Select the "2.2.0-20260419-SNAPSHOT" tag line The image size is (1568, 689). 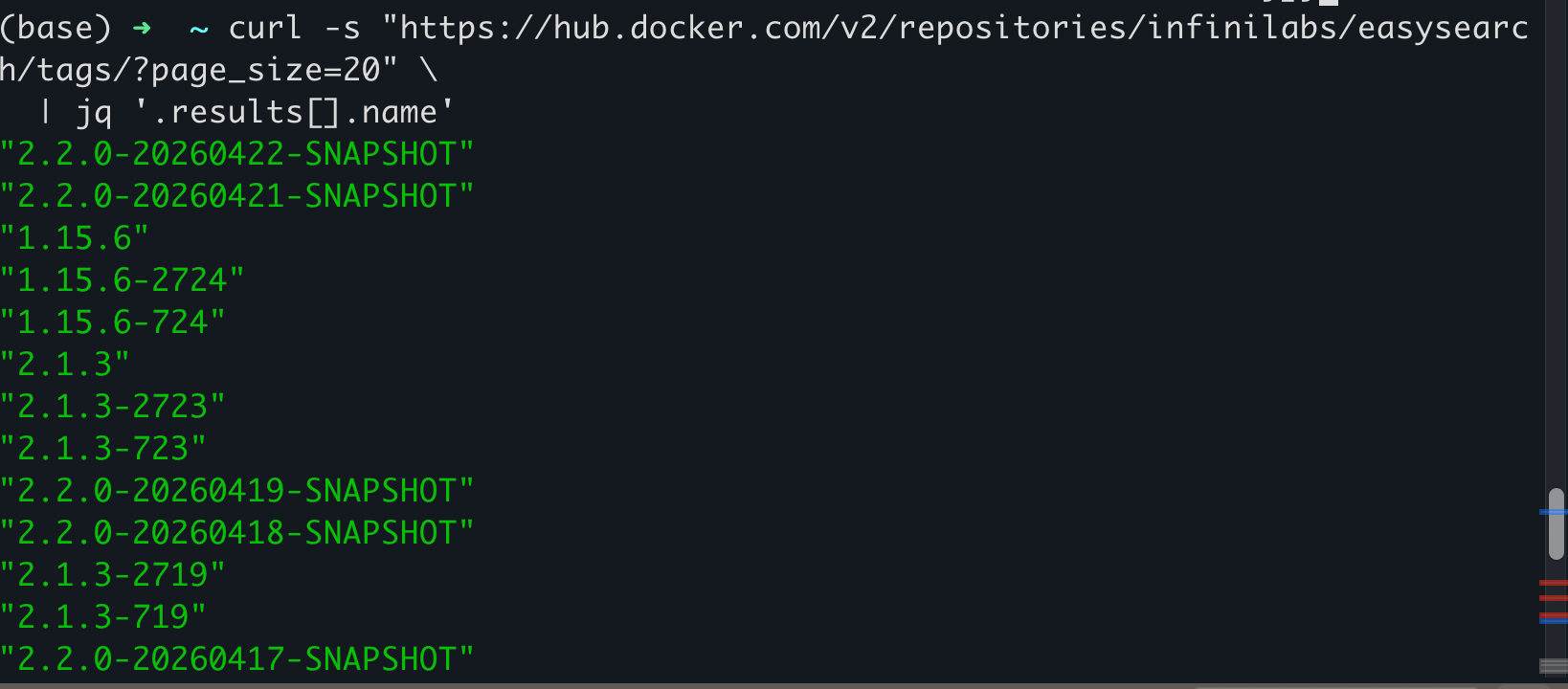(x=236, y=491)
